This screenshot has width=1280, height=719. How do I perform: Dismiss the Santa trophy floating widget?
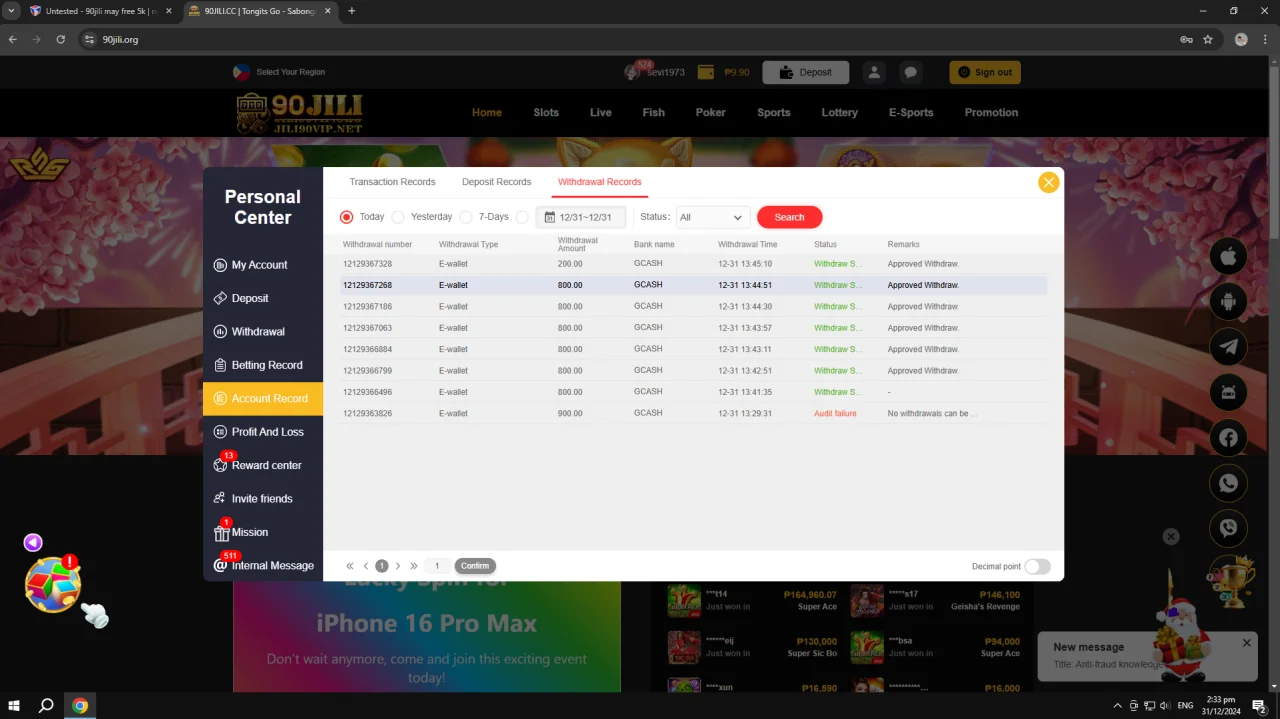(1171, 537)
